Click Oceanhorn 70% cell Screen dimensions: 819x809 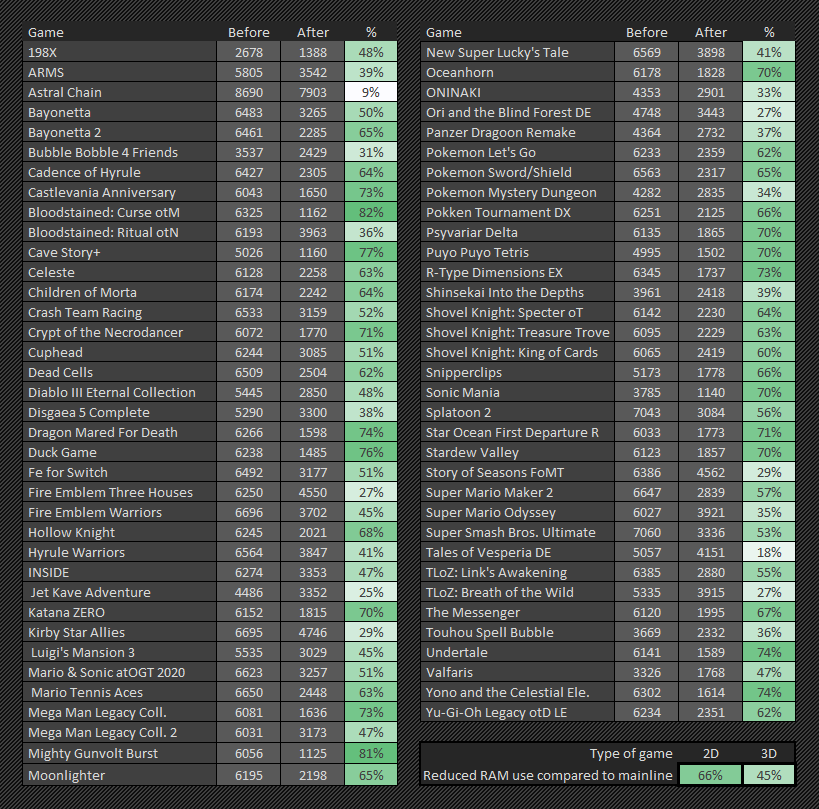tap(769, 73)
